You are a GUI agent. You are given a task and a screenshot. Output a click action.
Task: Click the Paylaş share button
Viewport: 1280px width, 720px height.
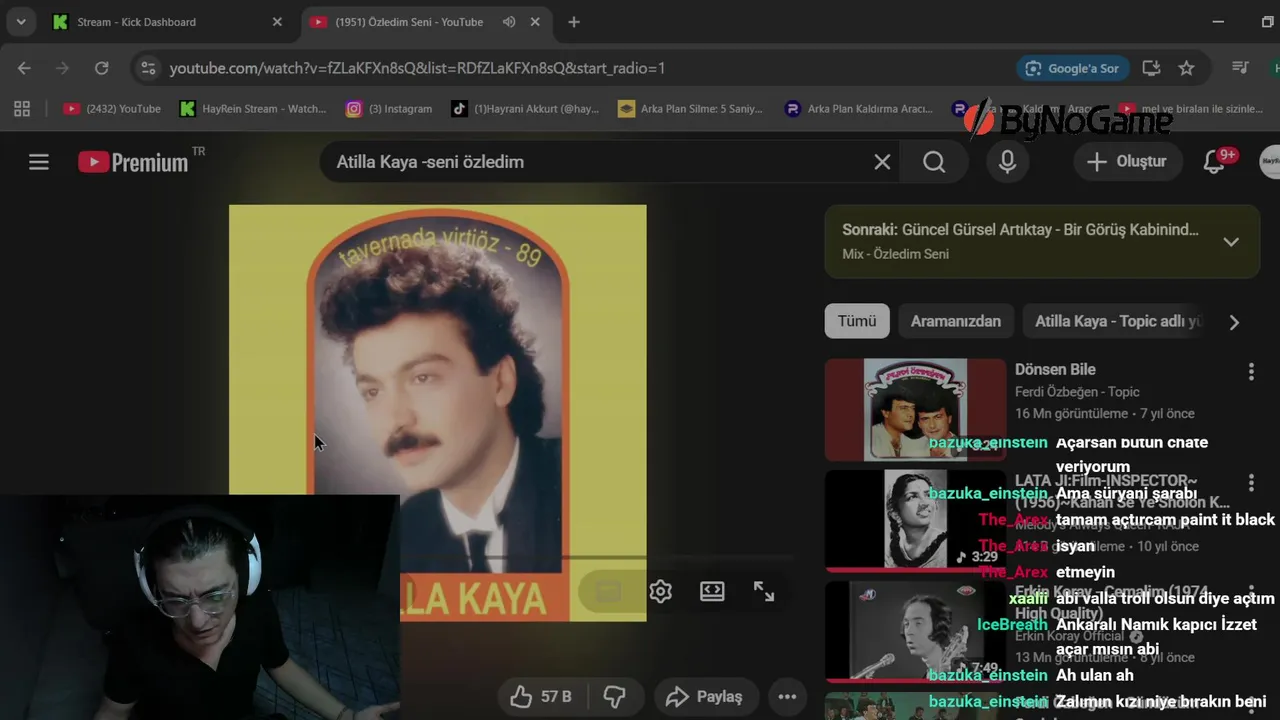click(705, 697)
